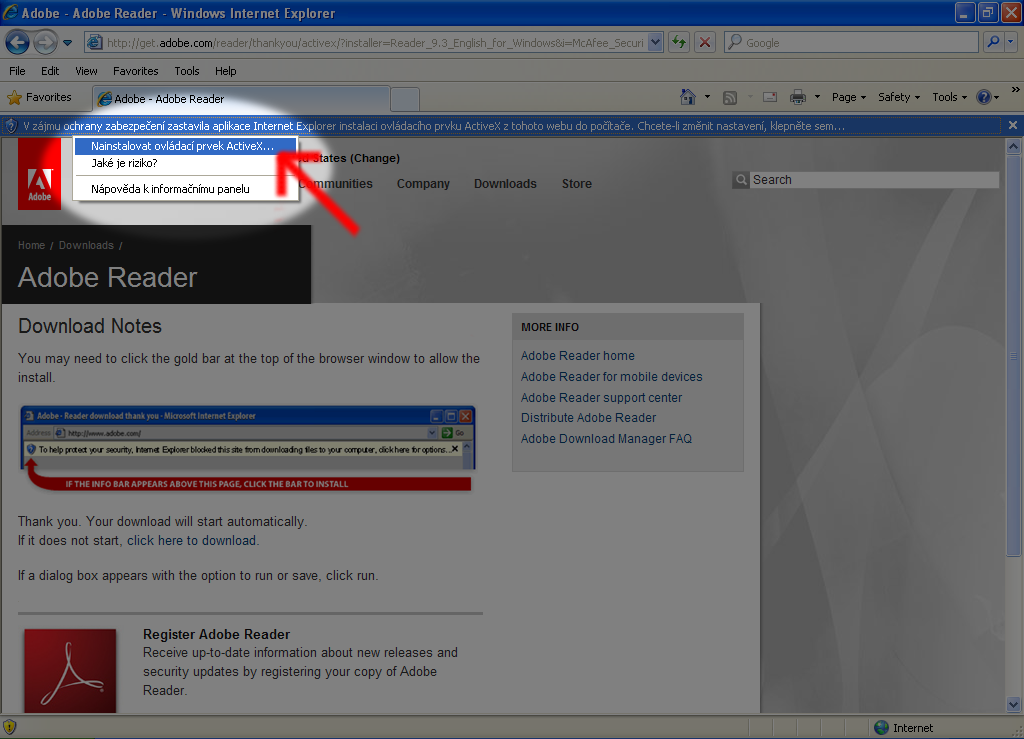Open a new tab with the blank tab button

coord(405,99)
